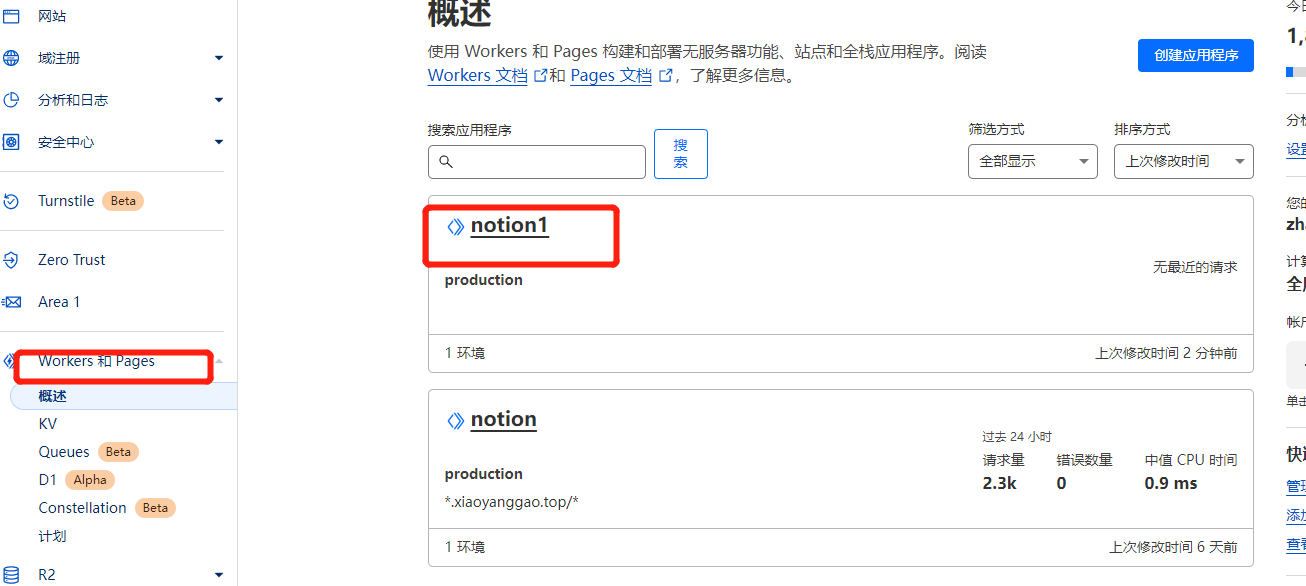Open the Workers 文档 link

coord(477,75)
